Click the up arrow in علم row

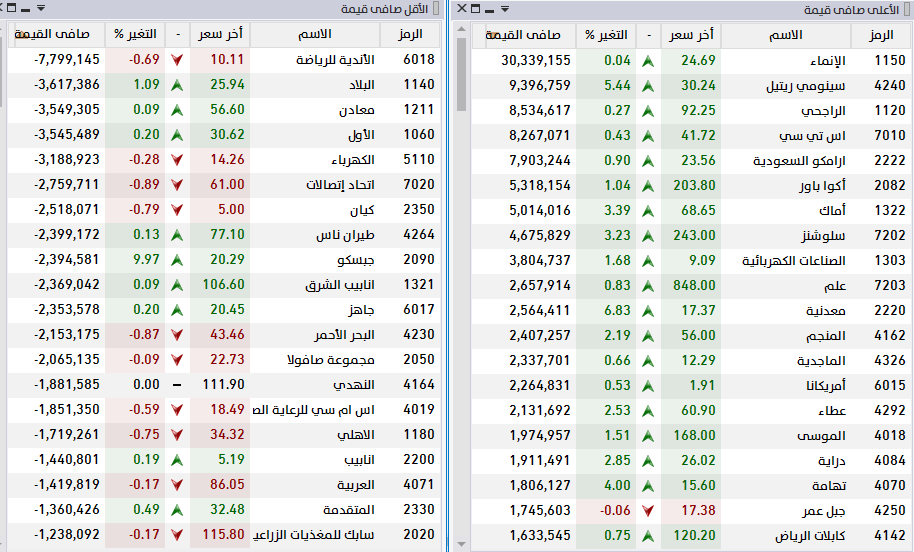(x=648, y=286)
